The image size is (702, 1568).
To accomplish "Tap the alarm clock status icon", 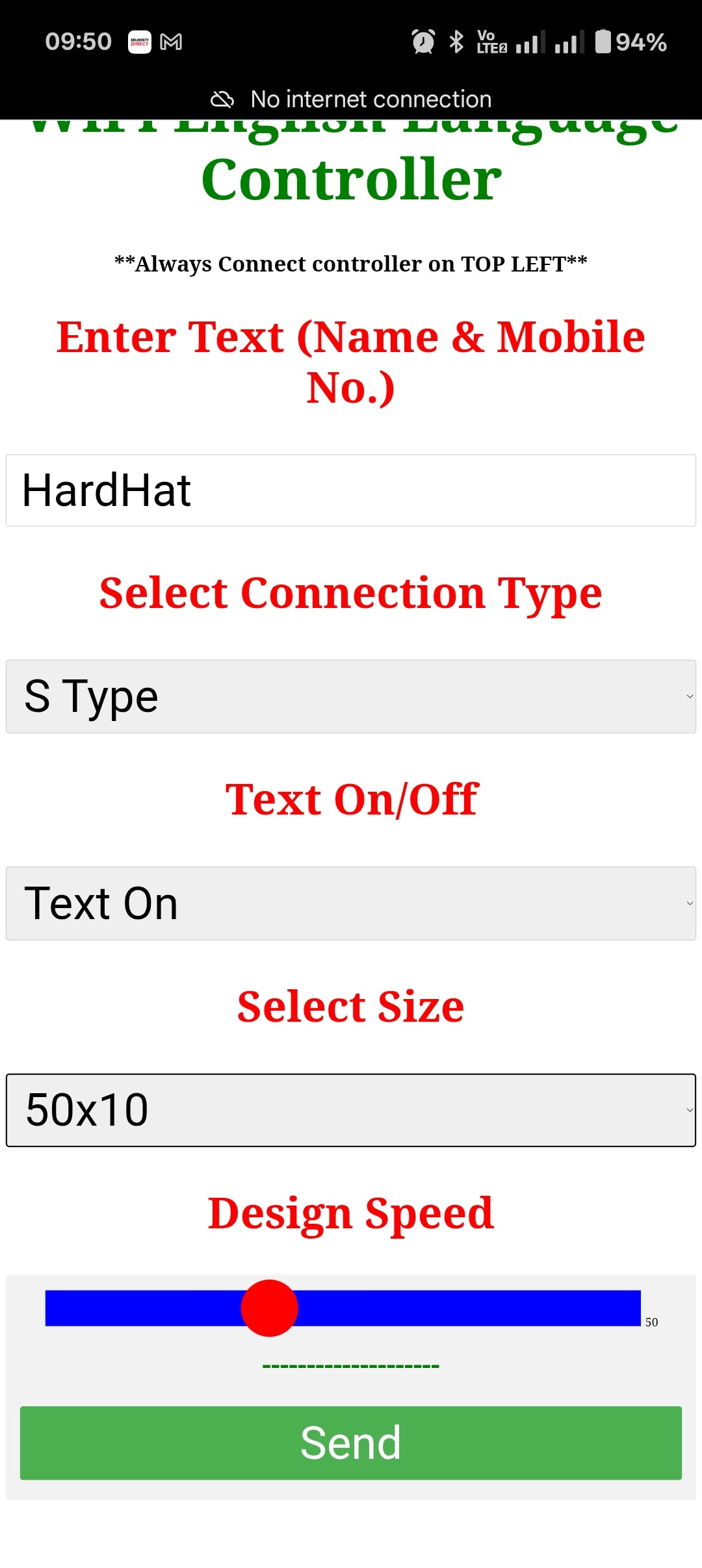I will 421,41.
